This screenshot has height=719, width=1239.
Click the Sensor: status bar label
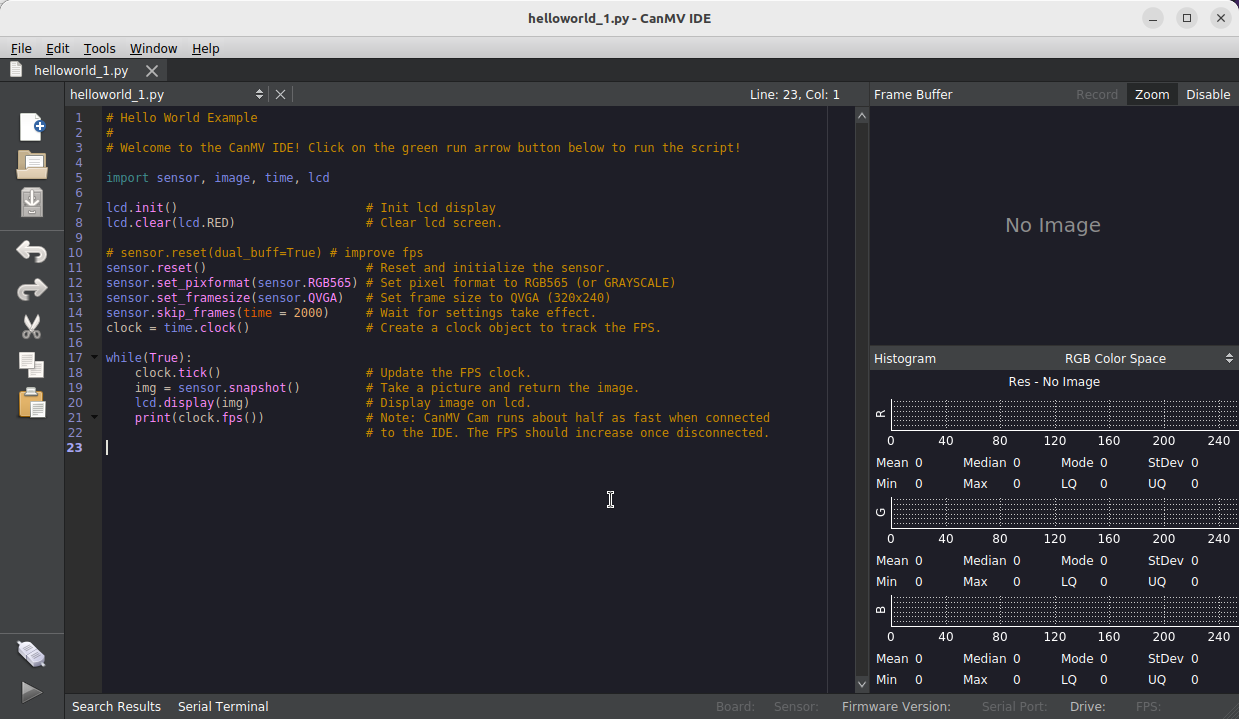tap(796, 706)
